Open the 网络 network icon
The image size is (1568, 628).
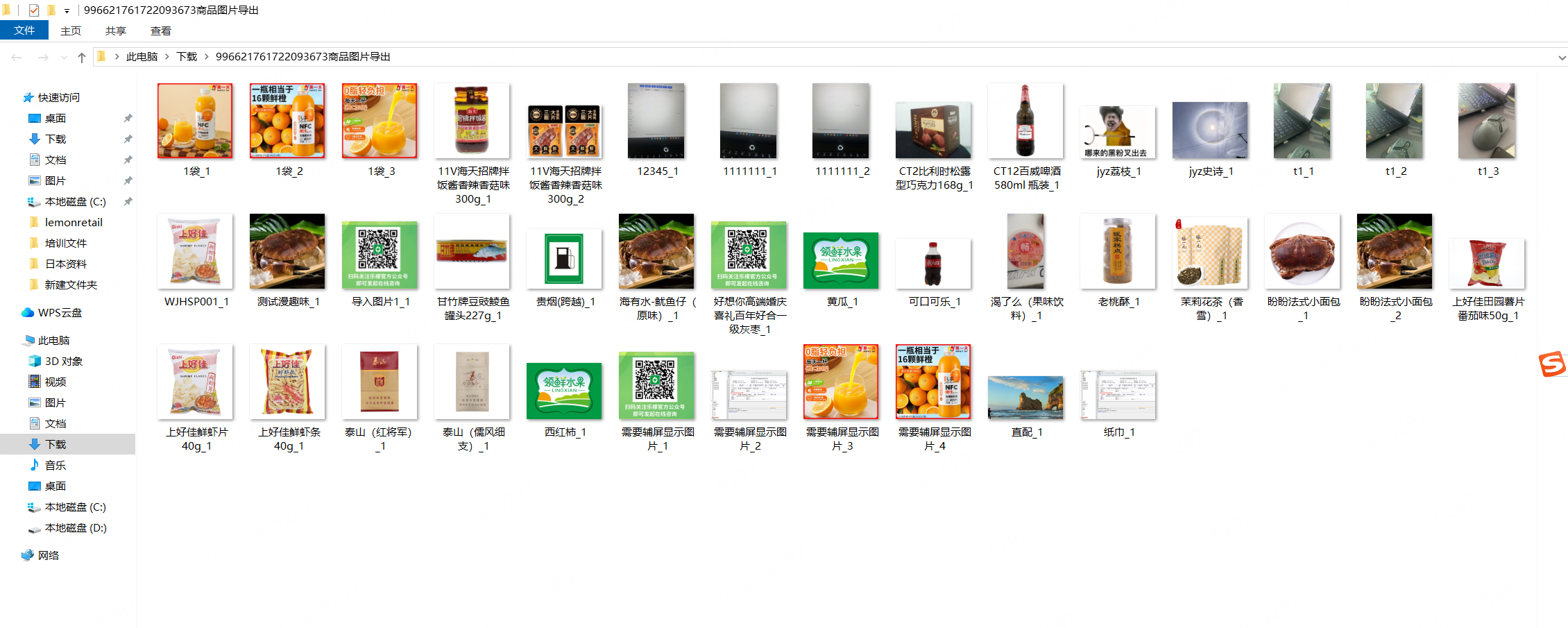point(28,555)
